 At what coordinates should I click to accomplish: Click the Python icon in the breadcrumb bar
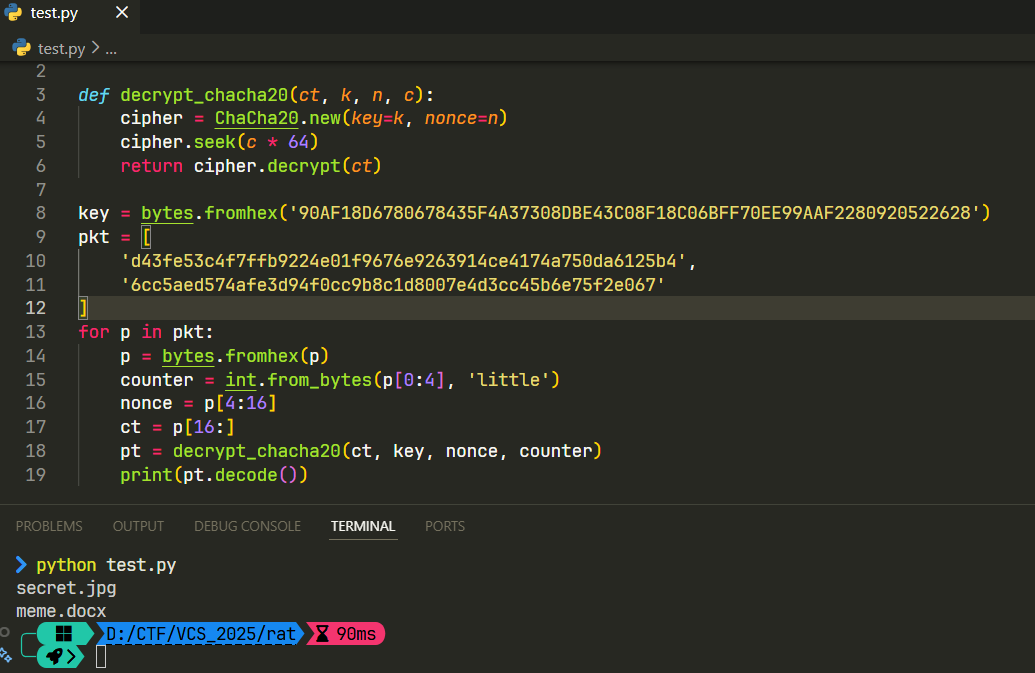(21, 48)
